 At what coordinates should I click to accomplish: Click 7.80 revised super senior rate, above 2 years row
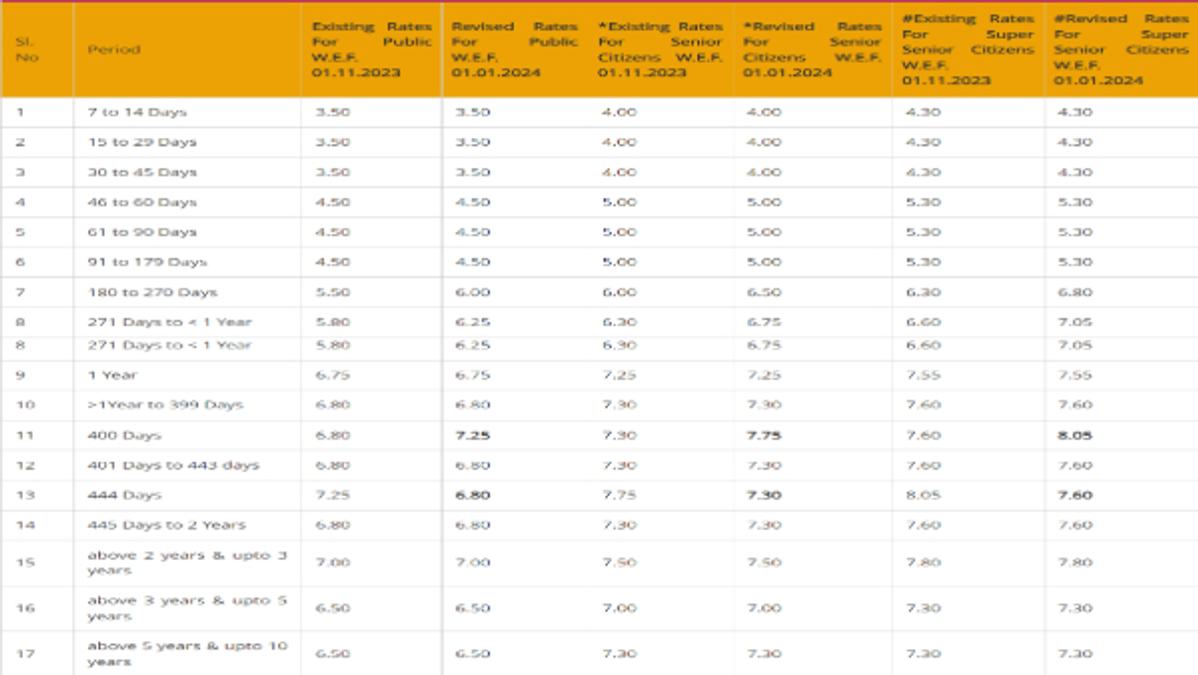[x=1075, y=563]
